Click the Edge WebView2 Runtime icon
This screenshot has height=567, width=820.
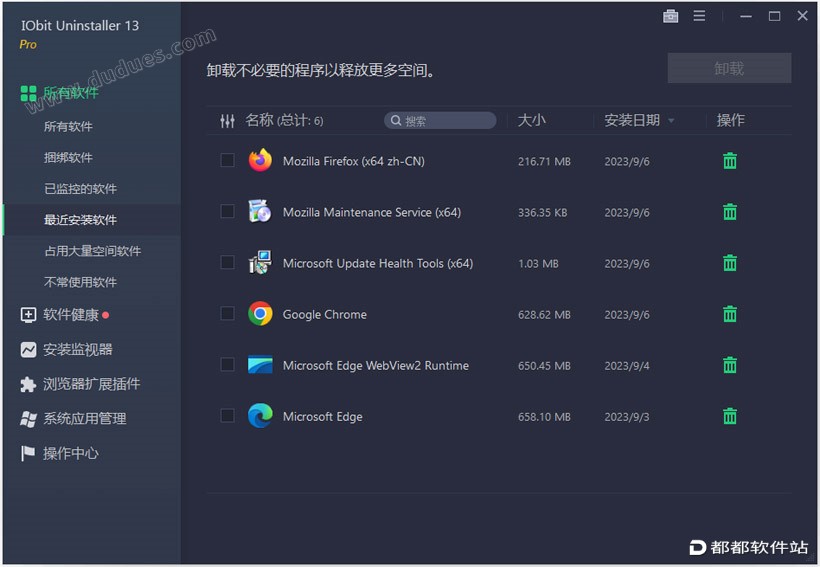pyautogui.click(x=260, y=365)
